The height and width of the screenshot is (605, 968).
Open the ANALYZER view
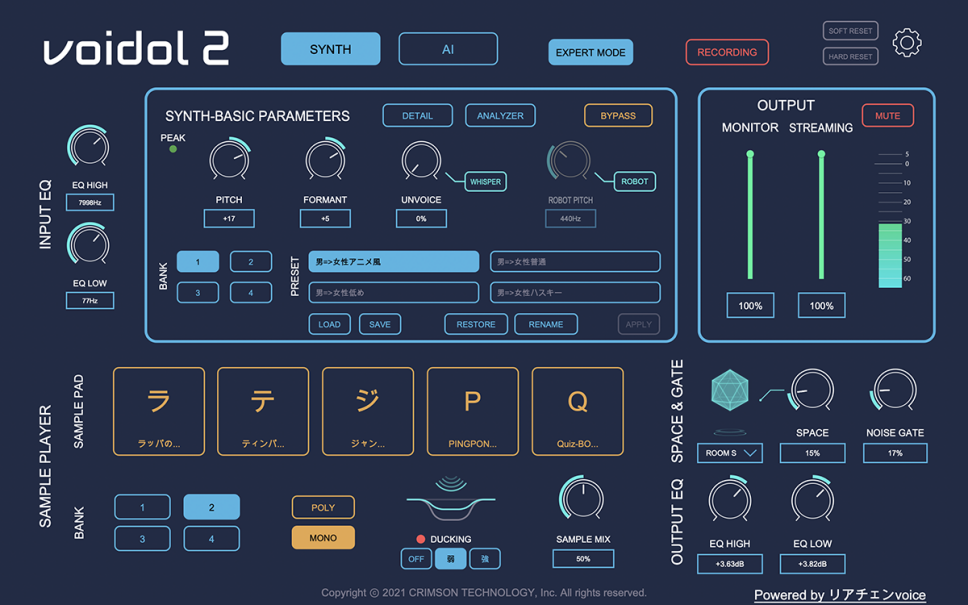click(500, 115)
